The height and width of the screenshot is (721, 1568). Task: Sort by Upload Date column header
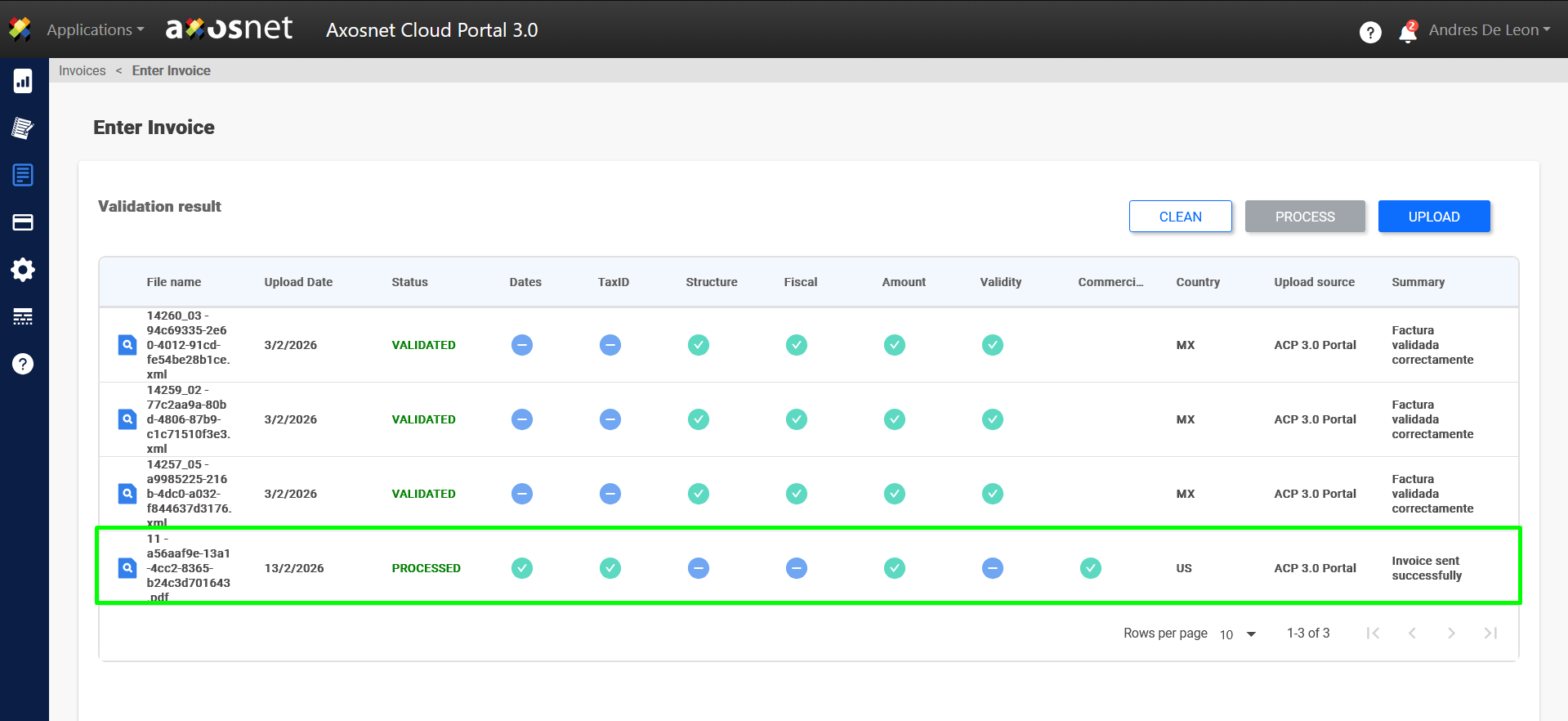[x=298, y=282]
